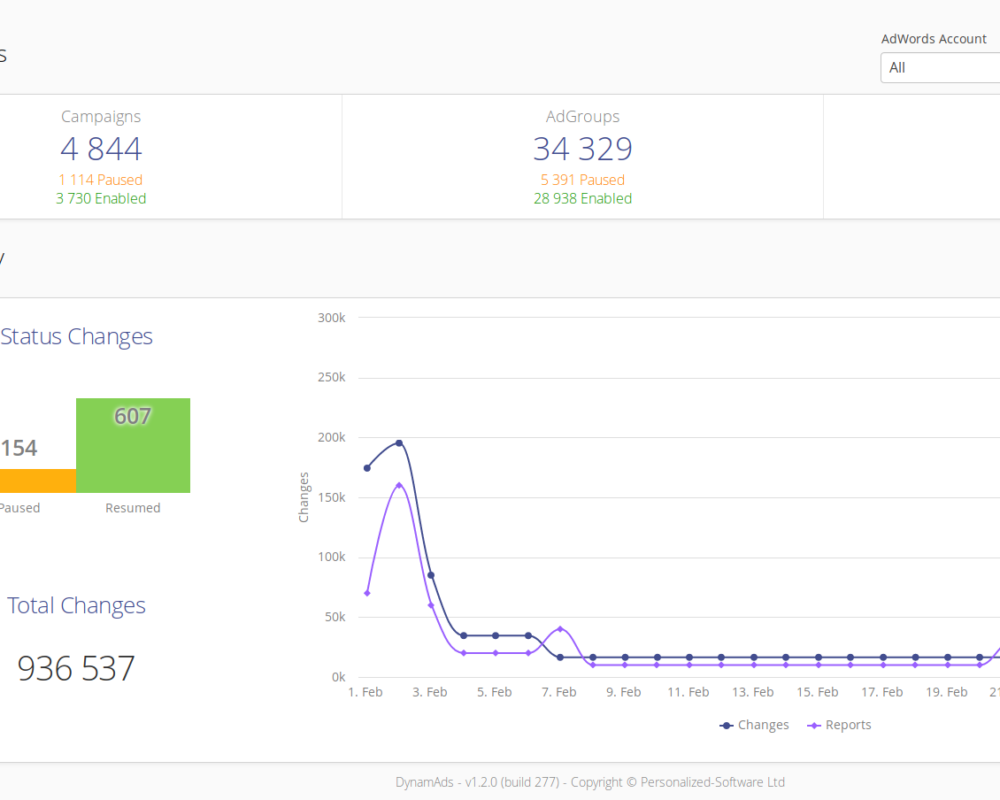1000x800 pixels.
Task: Toggle the Changes series in legend
Action: point(754,725)
